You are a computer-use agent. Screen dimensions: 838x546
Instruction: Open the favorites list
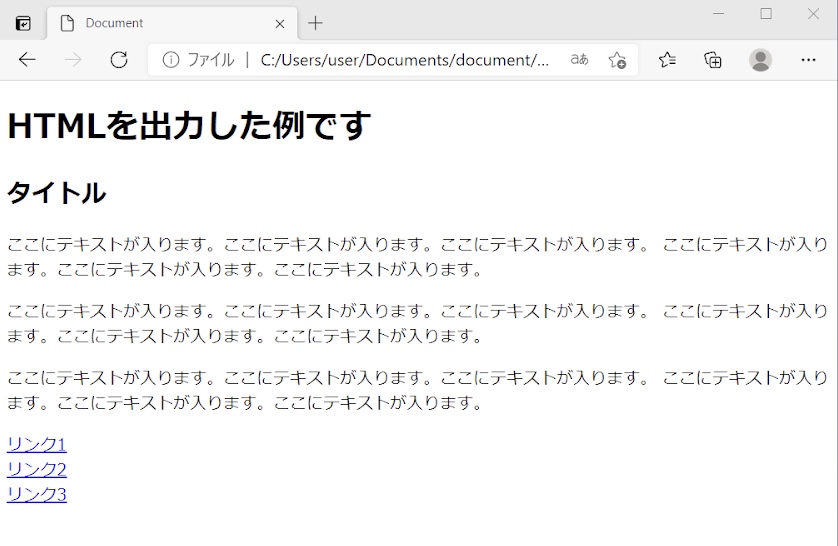[667, 60]
